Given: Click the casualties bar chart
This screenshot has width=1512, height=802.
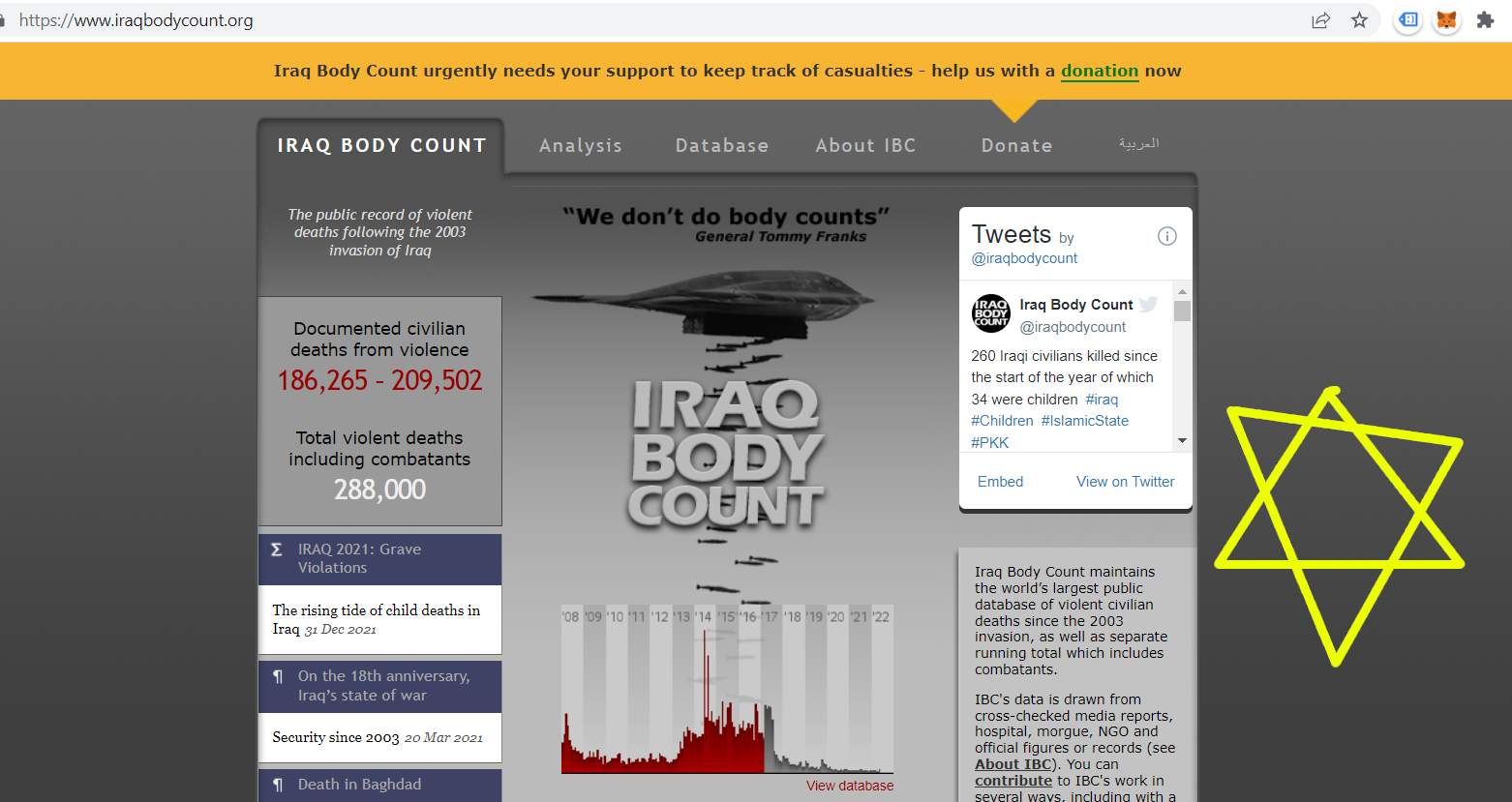Looking at the screenshot, I should click(727, 690).
